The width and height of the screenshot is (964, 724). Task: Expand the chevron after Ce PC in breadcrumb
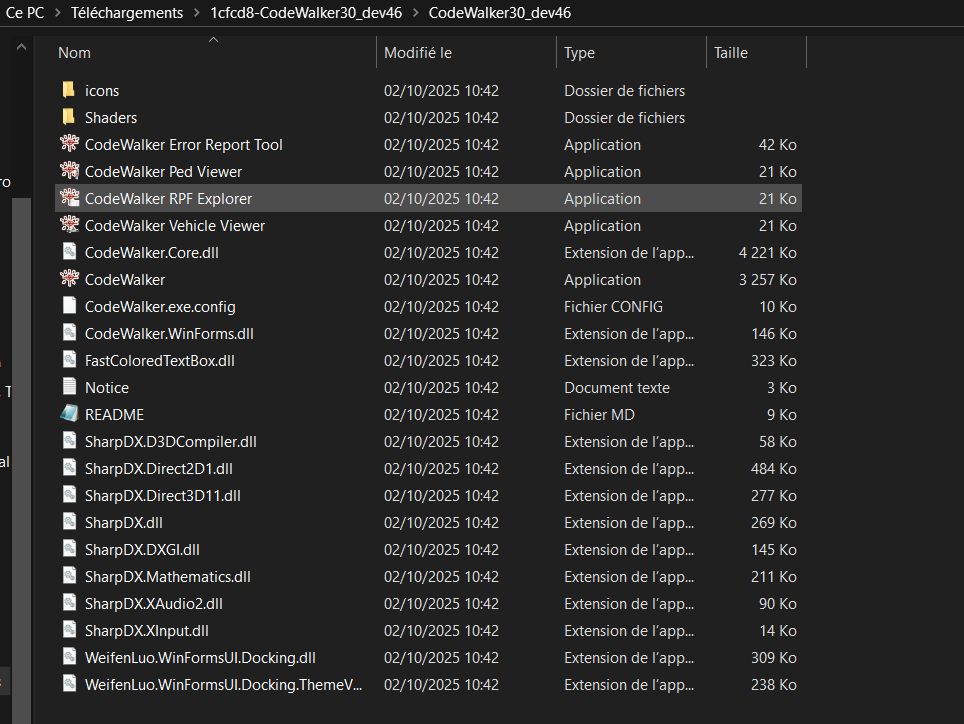pyautogui.click(x=58, y=13)
